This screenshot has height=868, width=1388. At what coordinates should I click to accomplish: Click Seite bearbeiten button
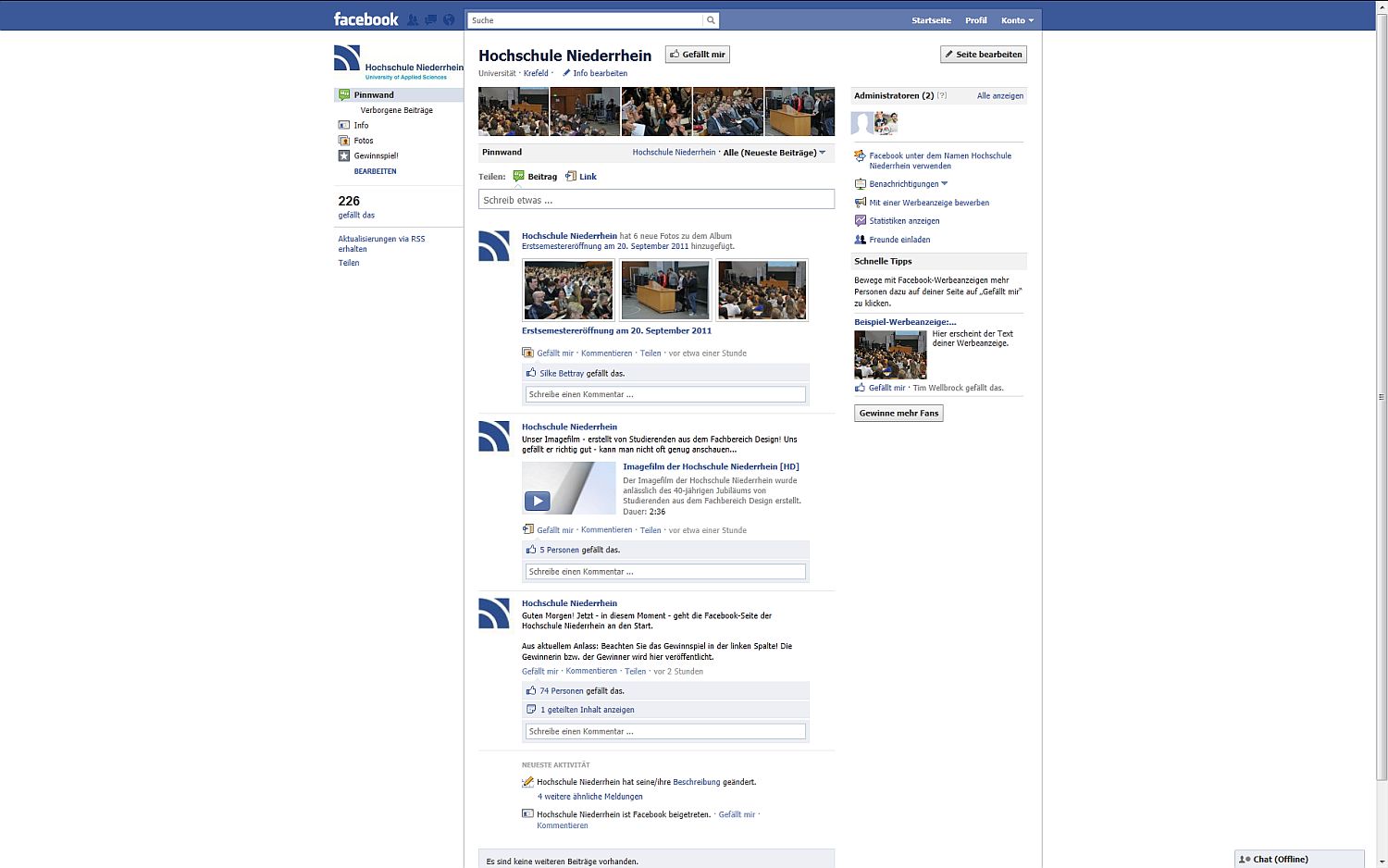coord(984,55)
